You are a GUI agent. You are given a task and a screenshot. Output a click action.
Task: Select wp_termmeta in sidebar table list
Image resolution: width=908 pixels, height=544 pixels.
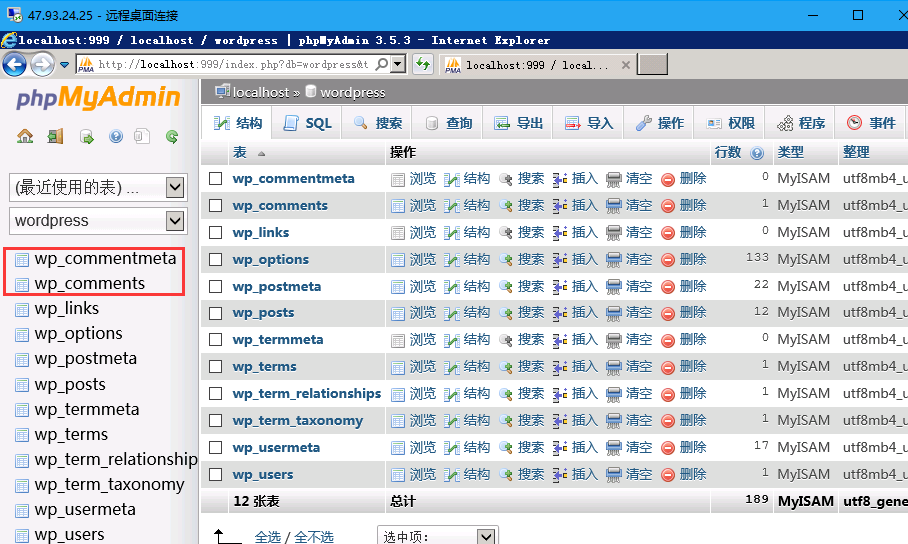(x=87, y=410)
